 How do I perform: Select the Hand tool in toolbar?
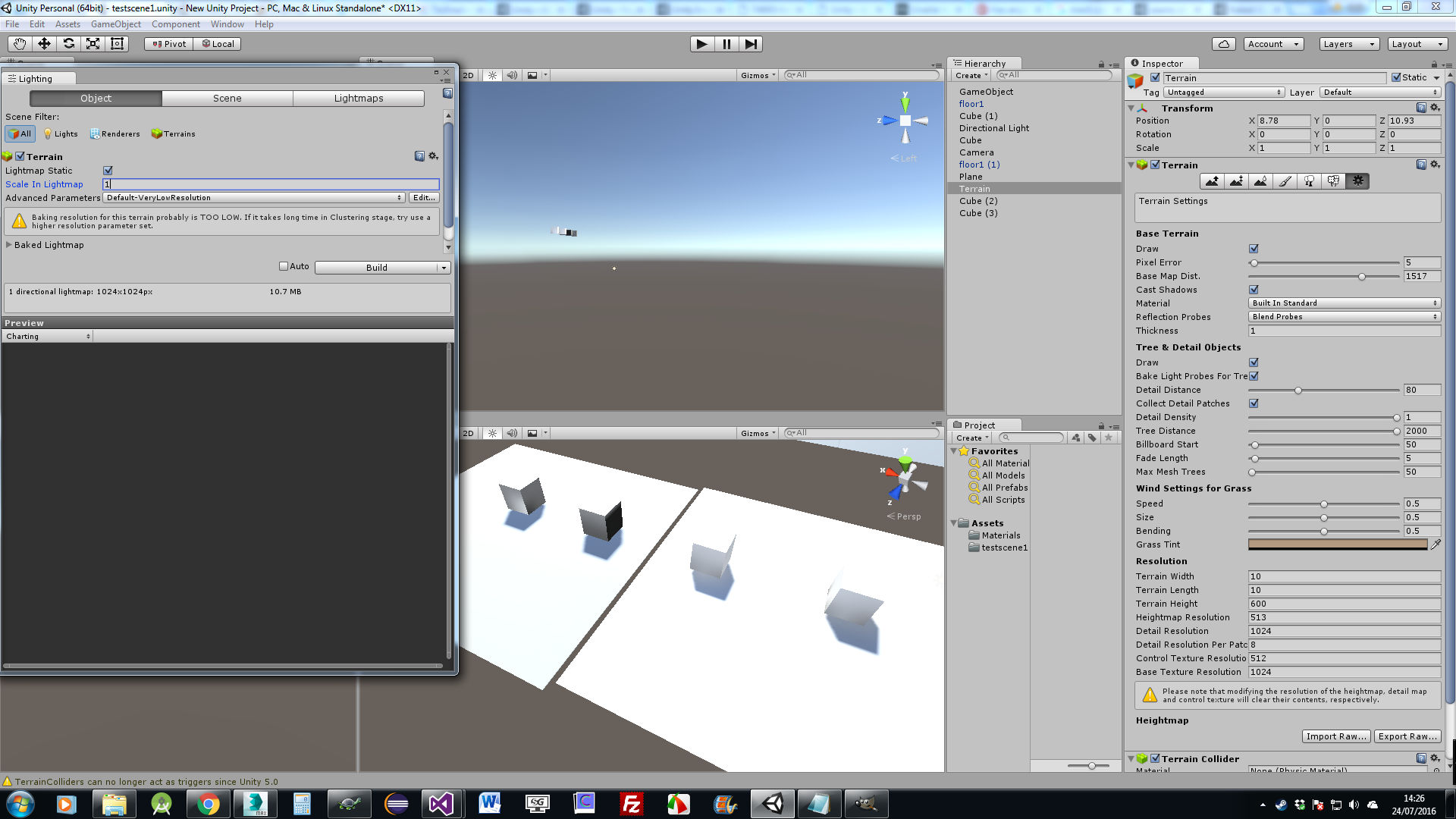tap(20, 44)
